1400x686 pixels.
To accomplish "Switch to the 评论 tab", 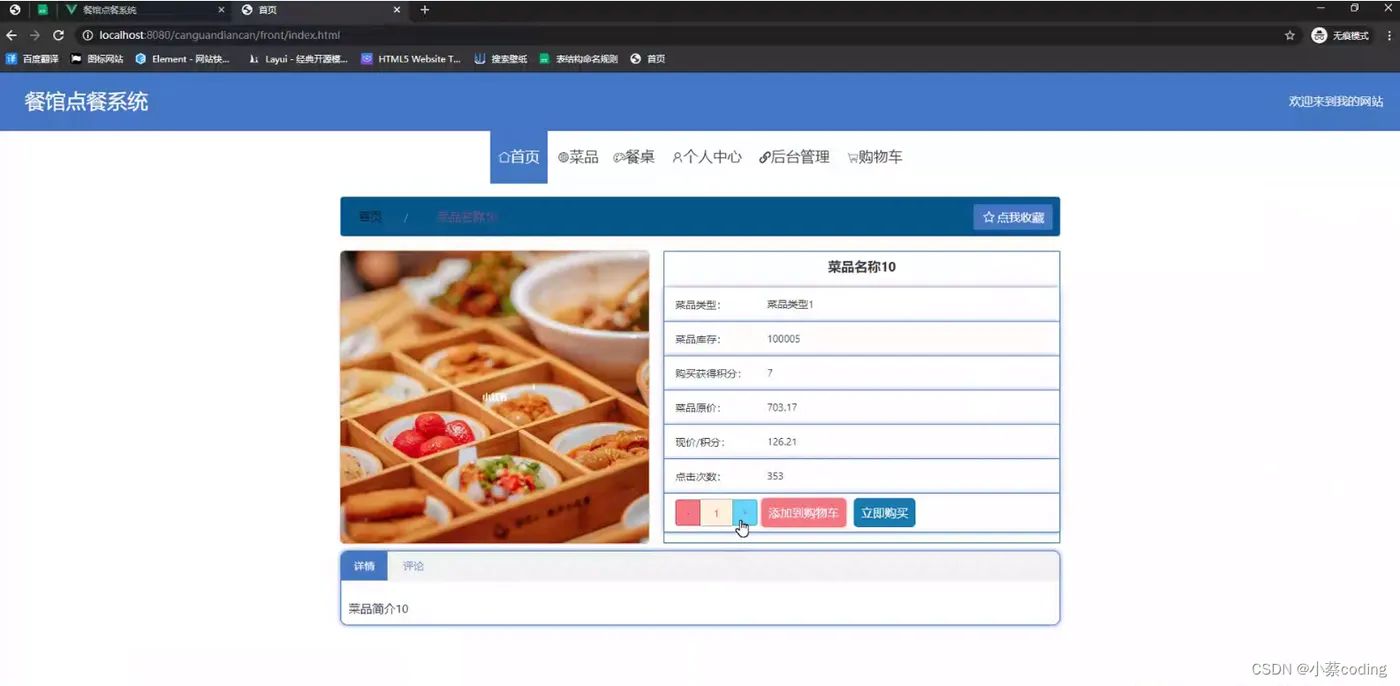I will pyautogui.click(x=413, y=566).
